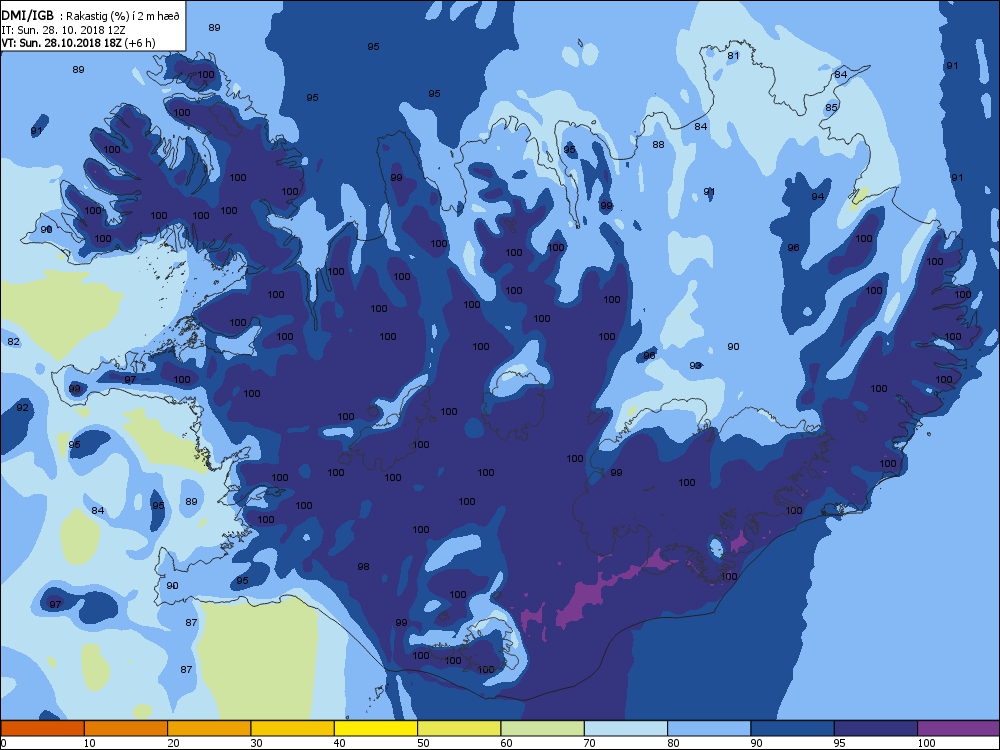Select the orange 10–20 legend swatch
This screenshot has width=1000, height=750.
[126, 728]
